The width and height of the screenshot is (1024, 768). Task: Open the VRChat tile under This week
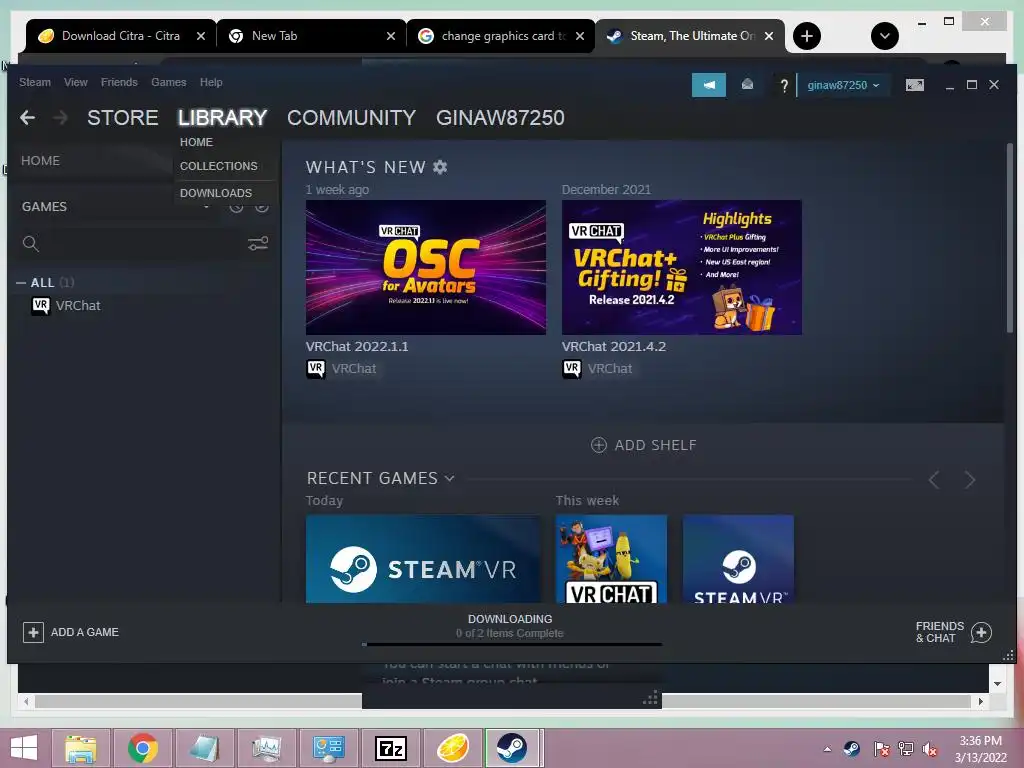click(x=611, y=559)
